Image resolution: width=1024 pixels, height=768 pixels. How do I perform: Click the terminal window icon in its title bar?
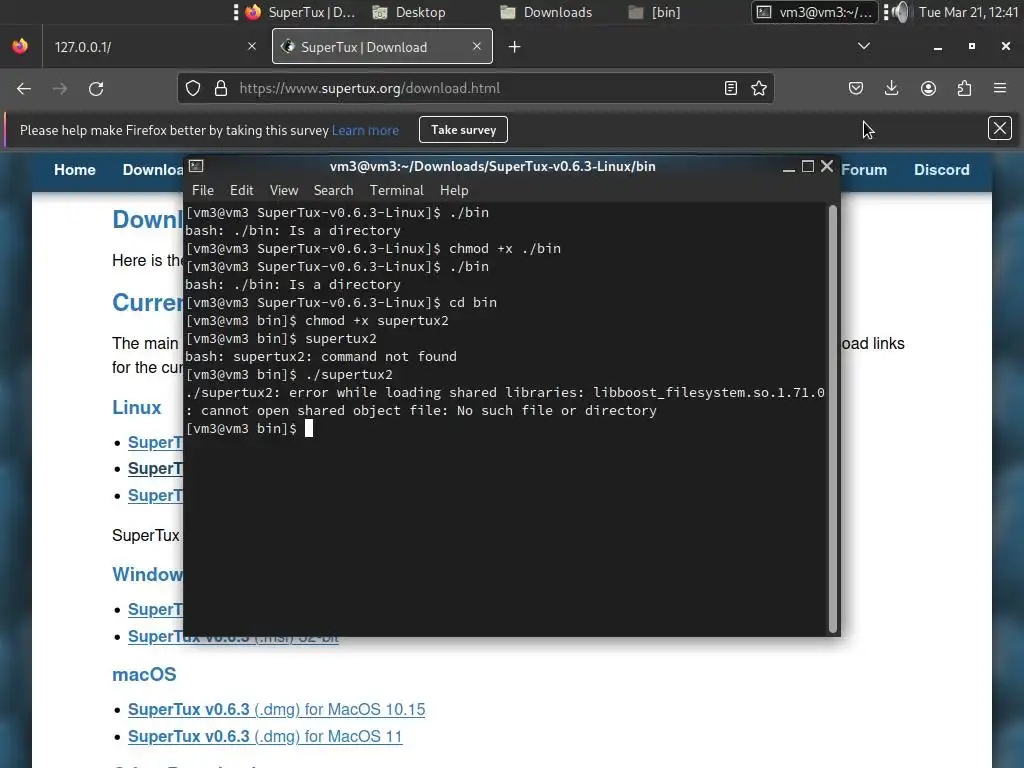click(196, 167)
